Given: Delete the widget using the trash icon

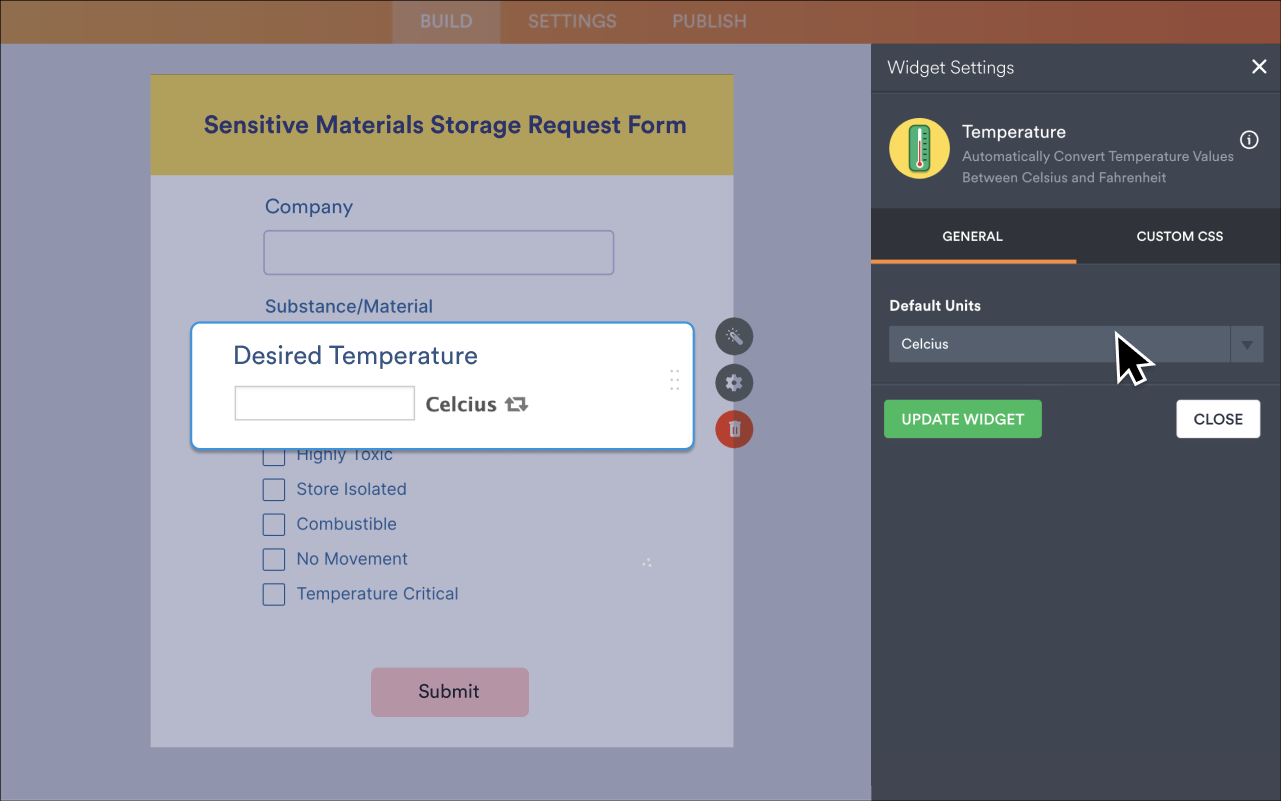Looking at the screenshot, I should pyautogui.click(x=734, y=429).
